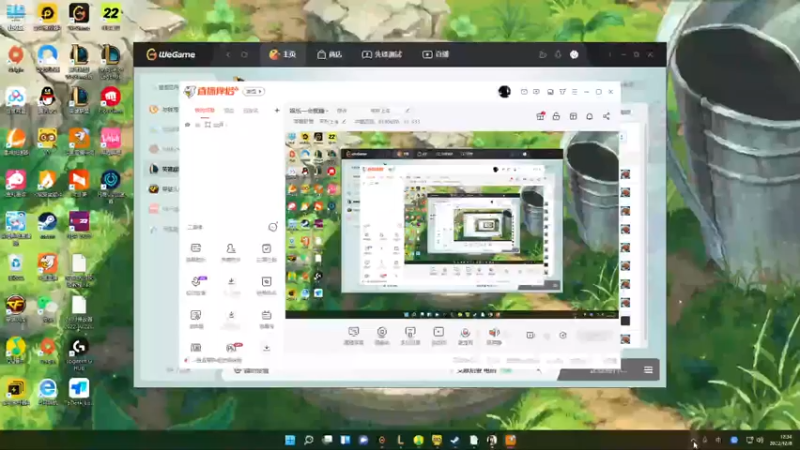
Task: Click camera source icon below preview
Action: click(x=382, y=335)
